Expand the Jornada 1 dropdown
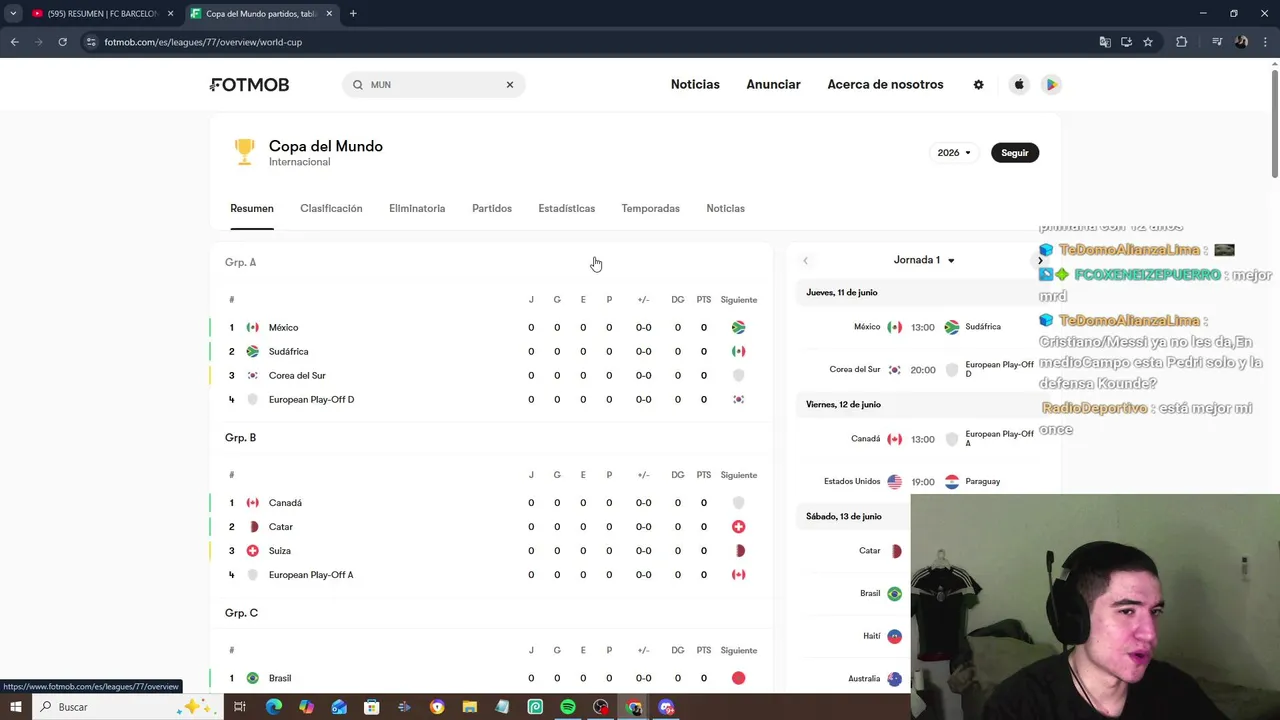The width and height of the screenshot is (1280, 720). click(x=924, y=260)
